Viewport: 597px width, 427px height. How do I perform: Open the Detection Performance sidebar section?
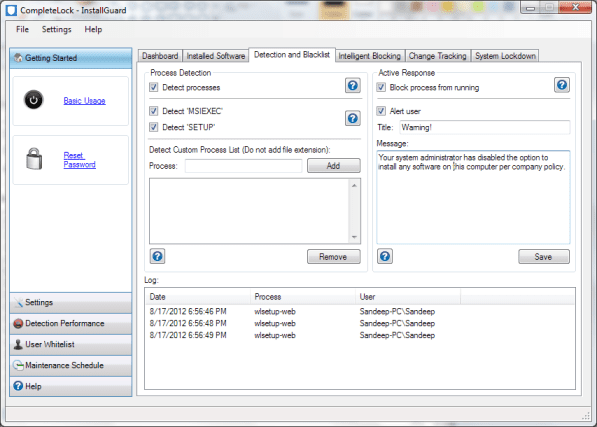pos(71,323)
